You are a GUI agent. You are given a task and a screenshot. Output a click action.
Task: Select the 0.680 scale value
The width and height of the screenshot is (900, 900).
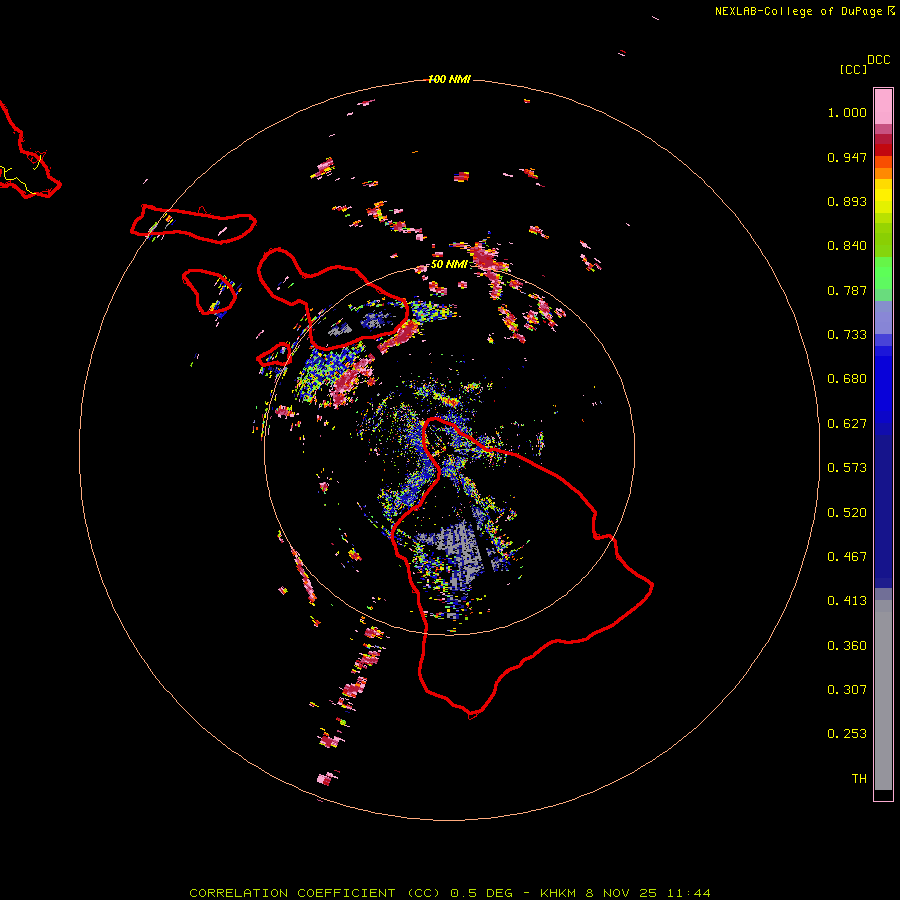click(847, 379)
